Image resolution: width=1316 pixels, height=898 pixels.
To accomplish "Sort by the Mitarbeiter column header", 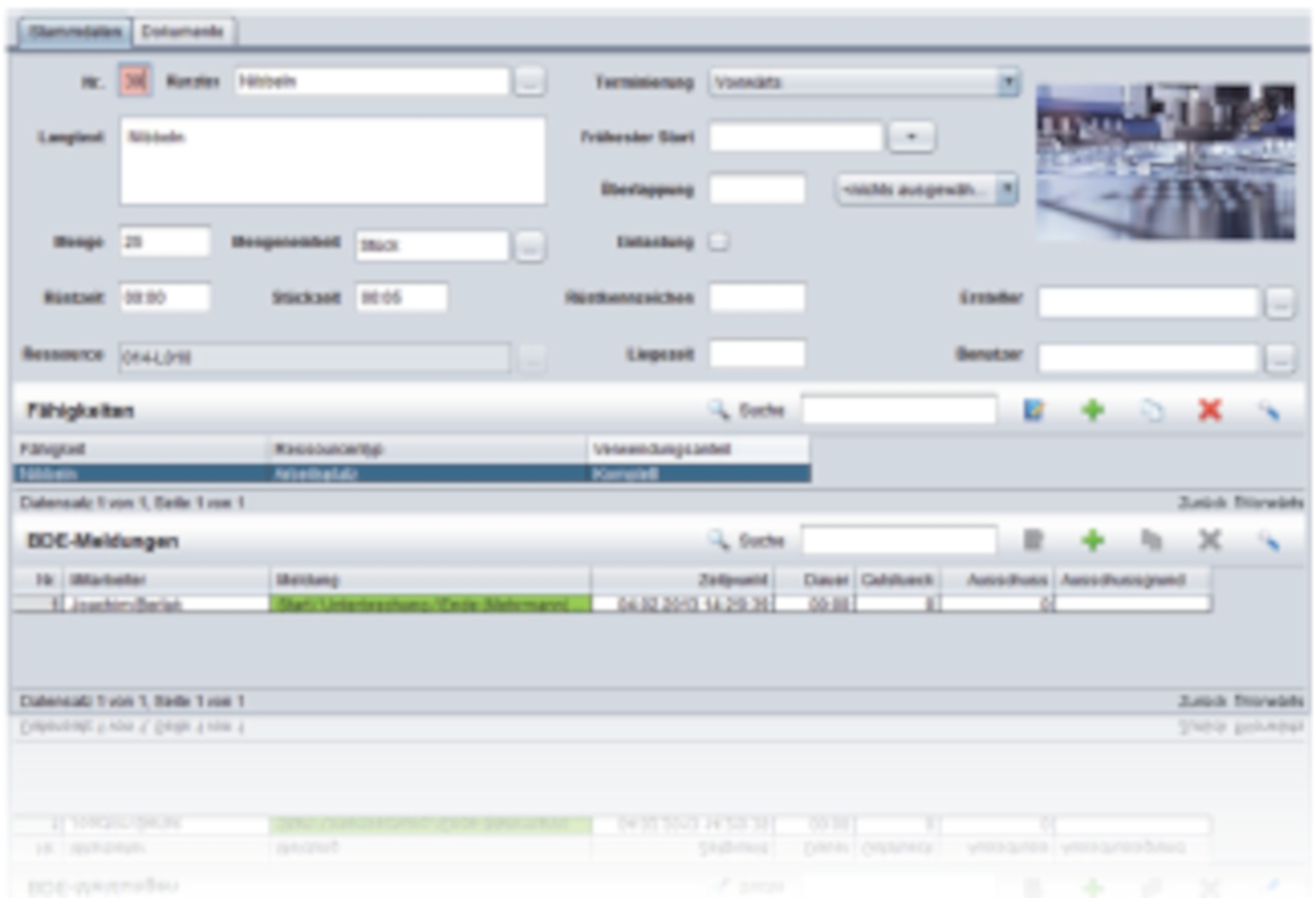I will click(167, 580).
